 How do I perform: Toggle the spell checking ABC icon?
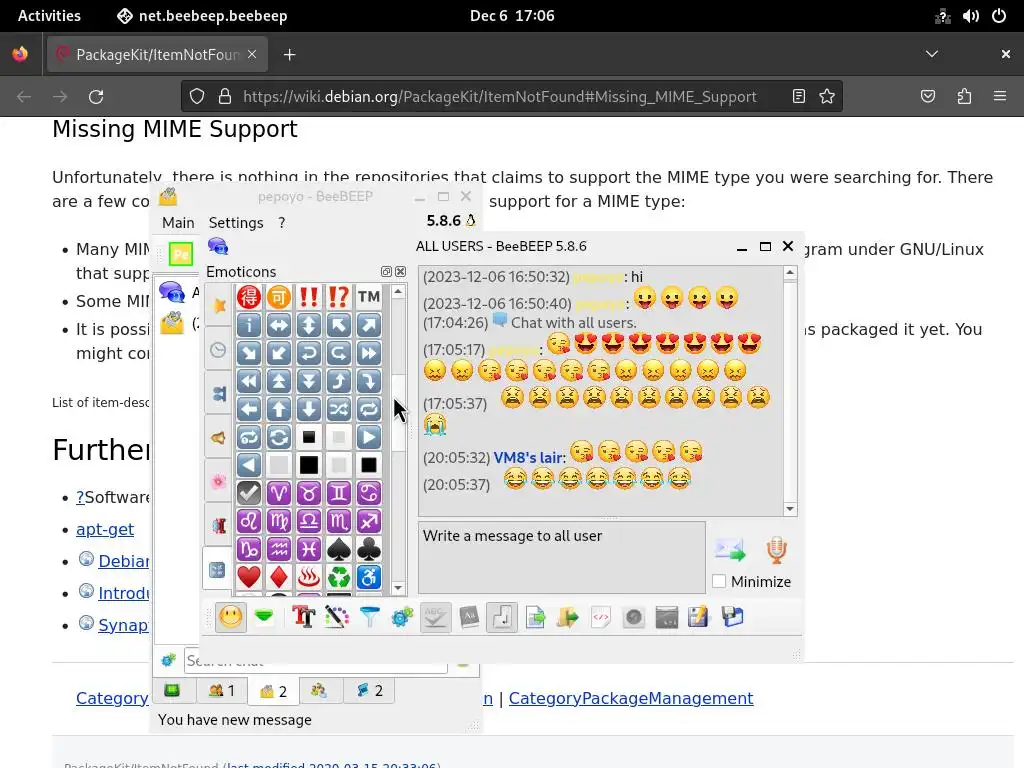(436, 617)
